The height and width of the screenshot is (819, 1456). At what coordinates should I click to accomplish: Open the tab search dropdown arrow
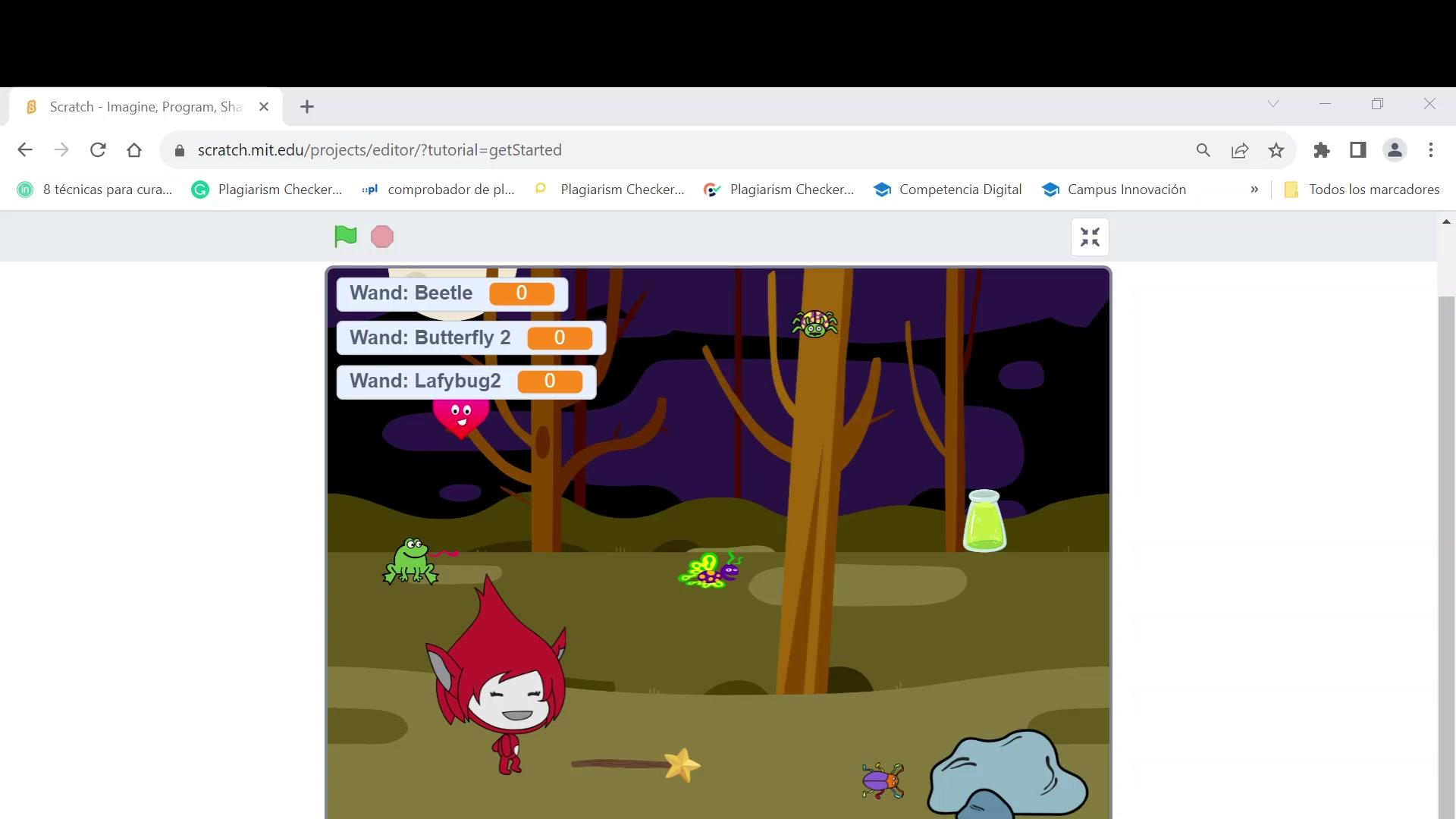coord(1273,104)
